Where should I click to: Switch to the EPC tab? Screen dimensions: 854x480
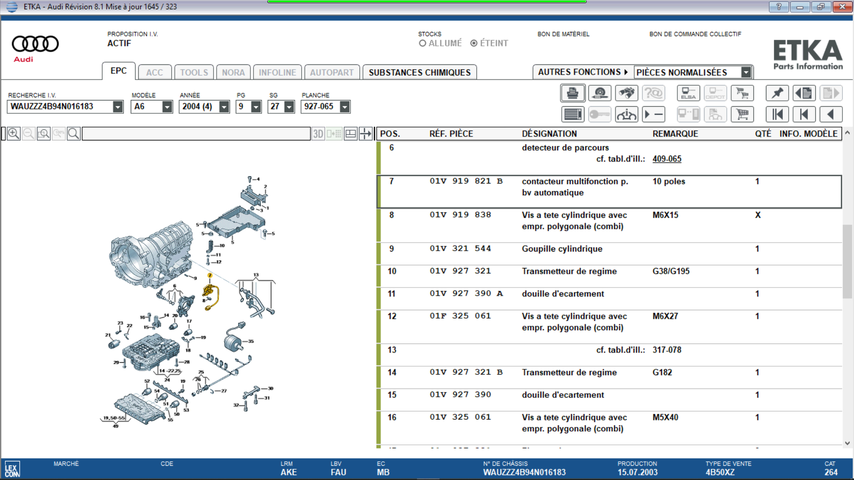tap(118, 72)
